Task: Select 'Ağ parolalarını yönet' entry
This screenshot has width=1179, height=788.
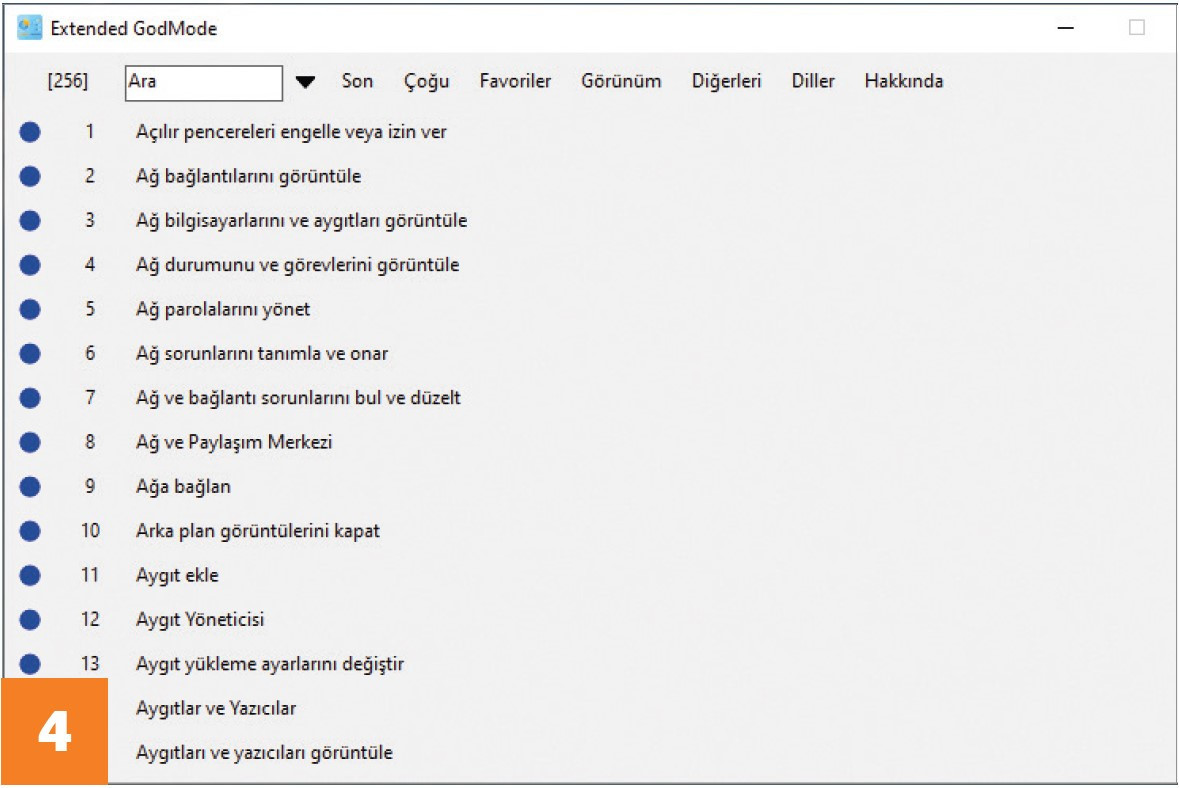Action: (223, 310)
